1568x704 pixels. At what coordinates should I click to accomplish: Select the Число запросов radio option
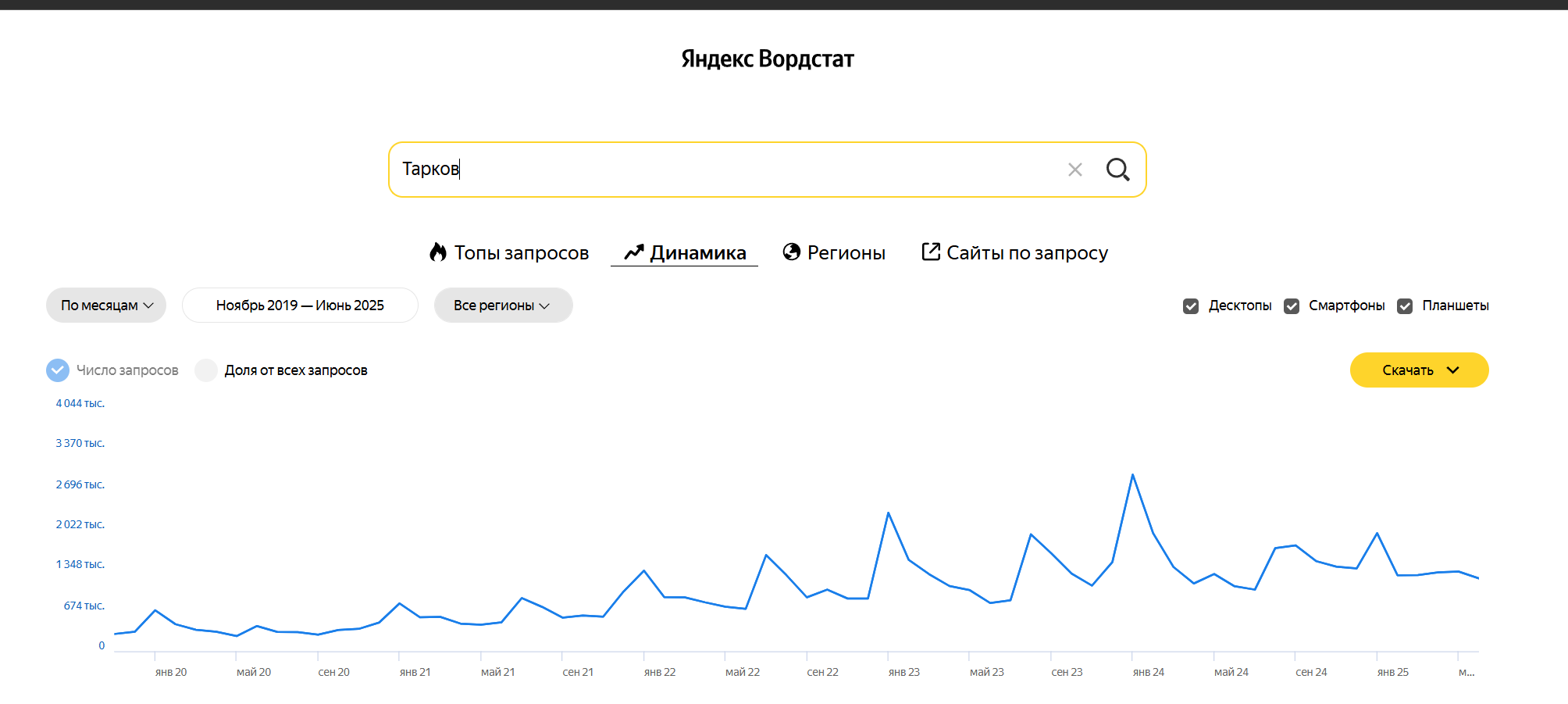click(58, 370)
